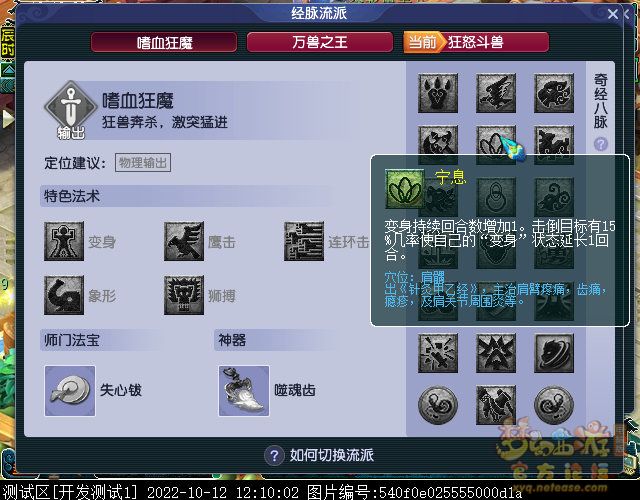Screen dimensions: 640x500
Task: Expand the left side arrow panel
Action: pos(7,119)
